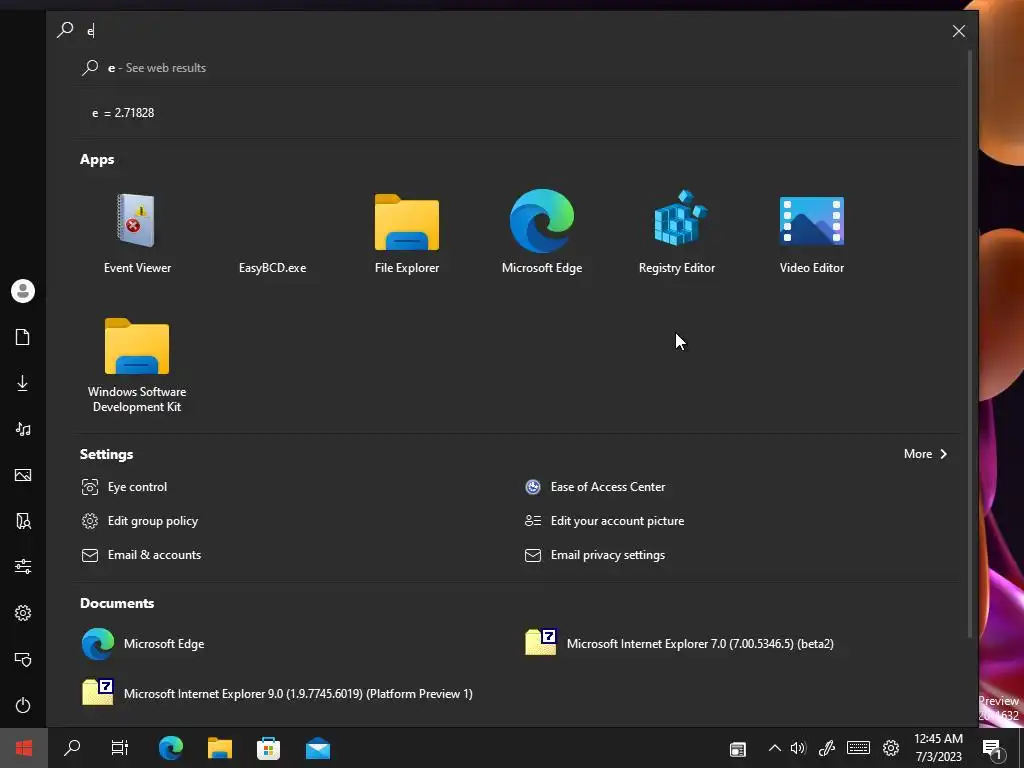Click the results panel vertical scrollbar
This screenshot has width=1024, height=768.
point(970,343)
